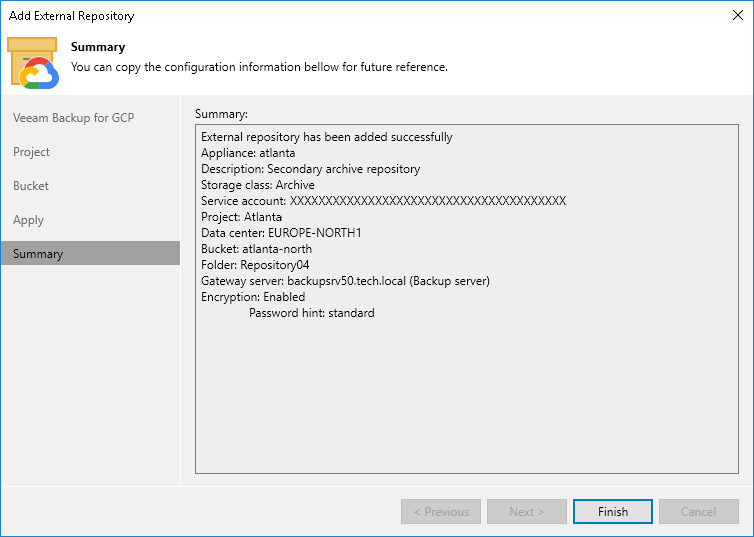Select the Project wizard step
The width and height of the screenshot is (754, 537).
31,152
